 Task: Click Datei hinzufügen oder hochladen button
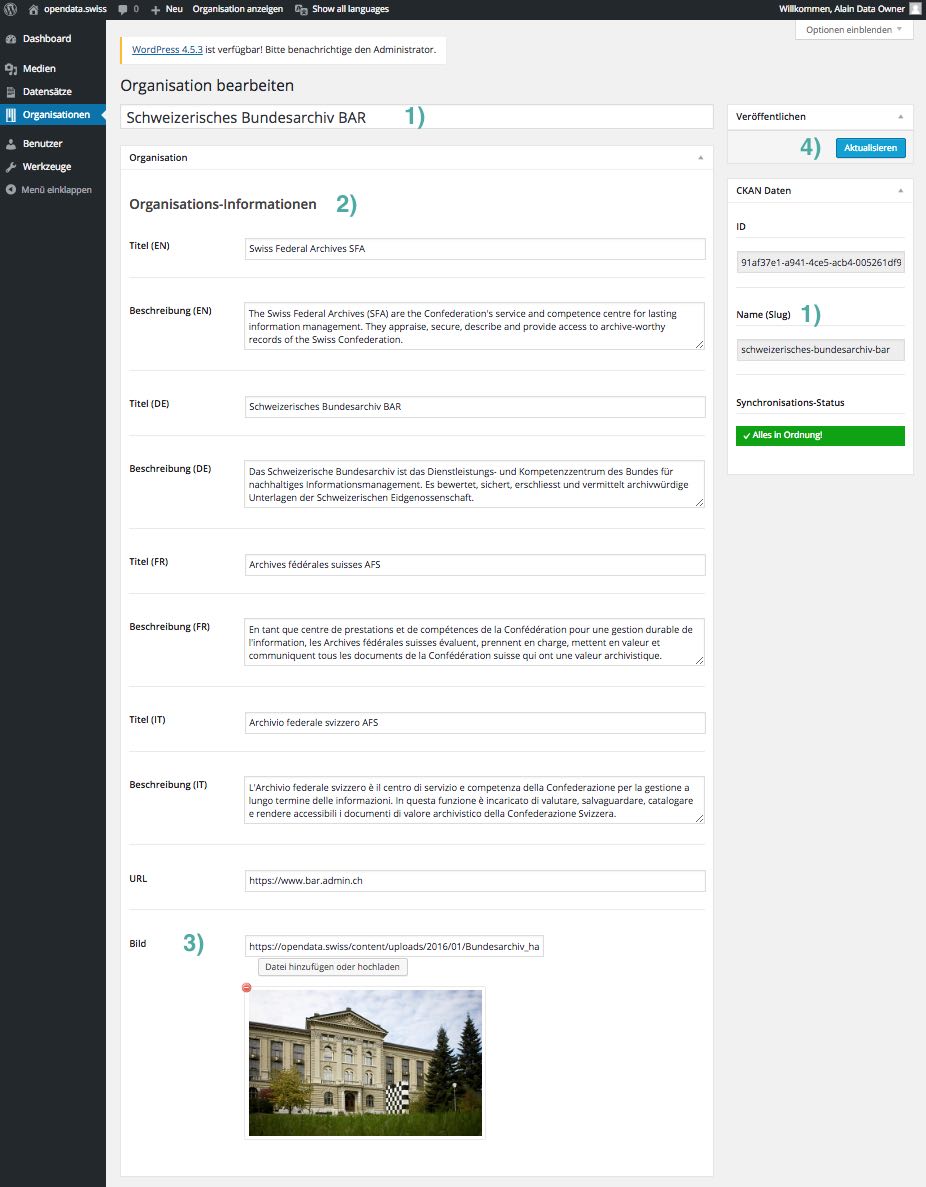pyautogui.click(x=332, y=967)
